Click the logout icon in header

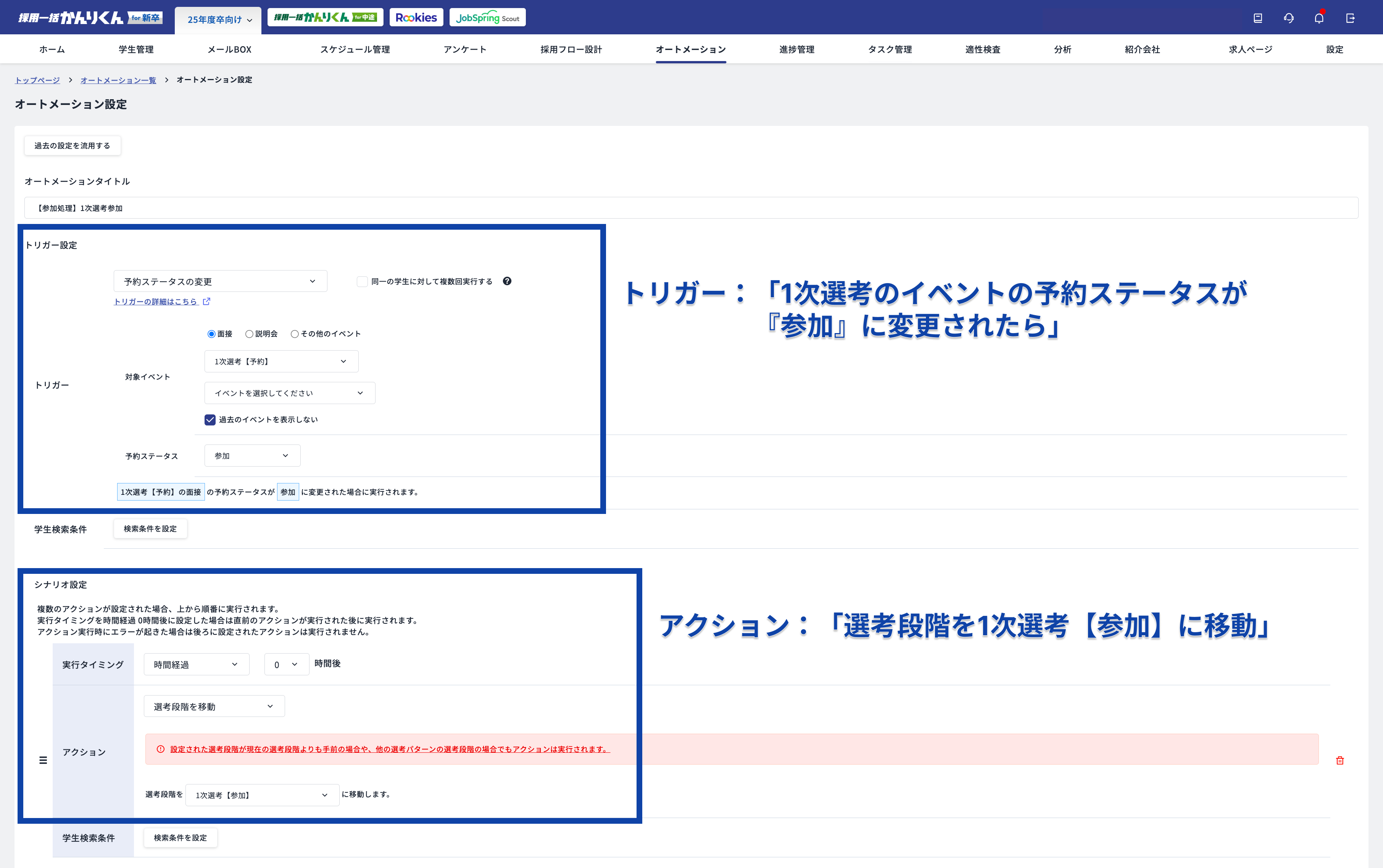(1350, 18)
